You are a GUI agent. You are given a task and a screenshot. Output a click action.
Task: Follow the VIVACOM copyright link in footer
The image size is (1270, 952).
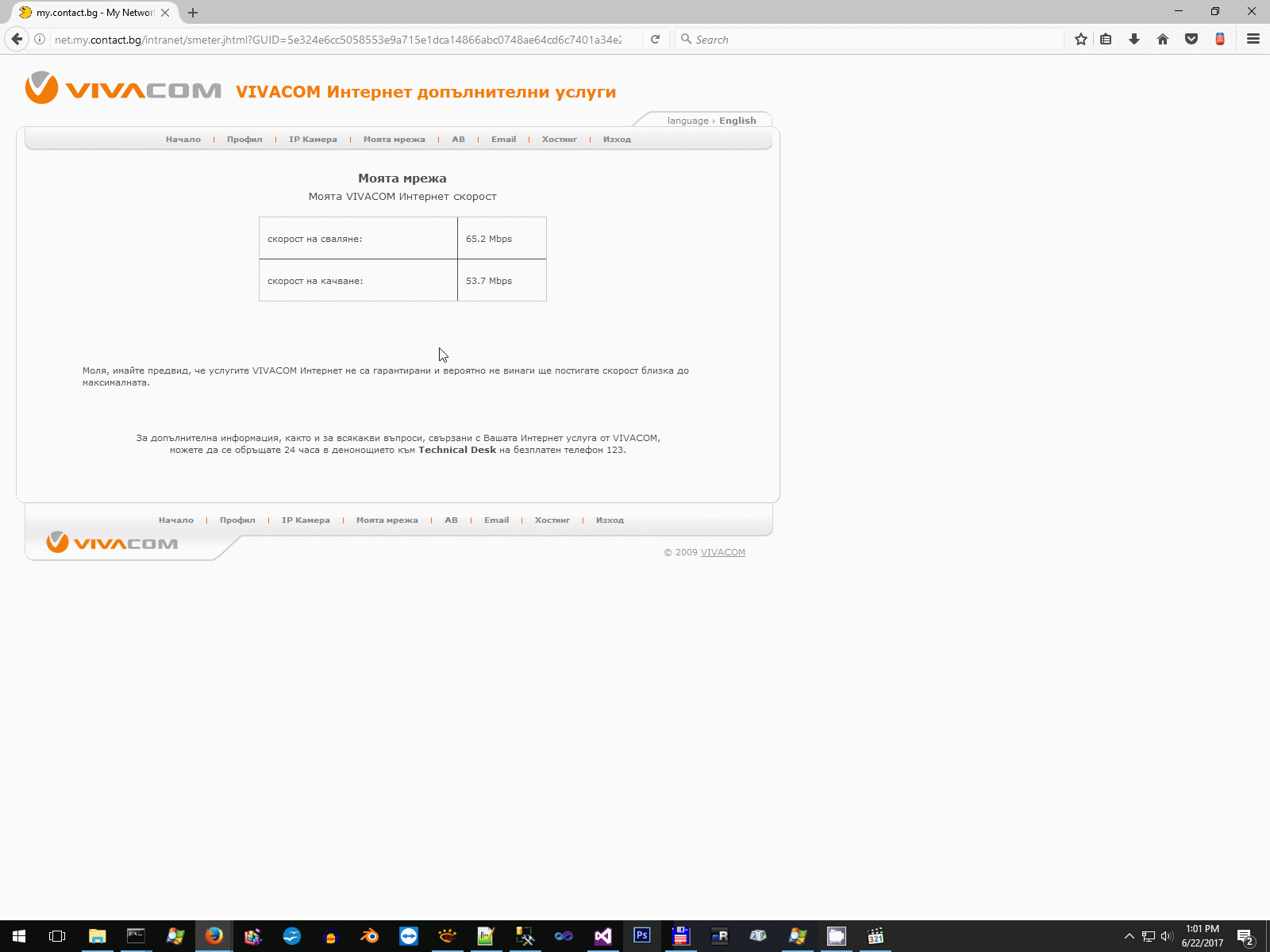pos(722,552)
